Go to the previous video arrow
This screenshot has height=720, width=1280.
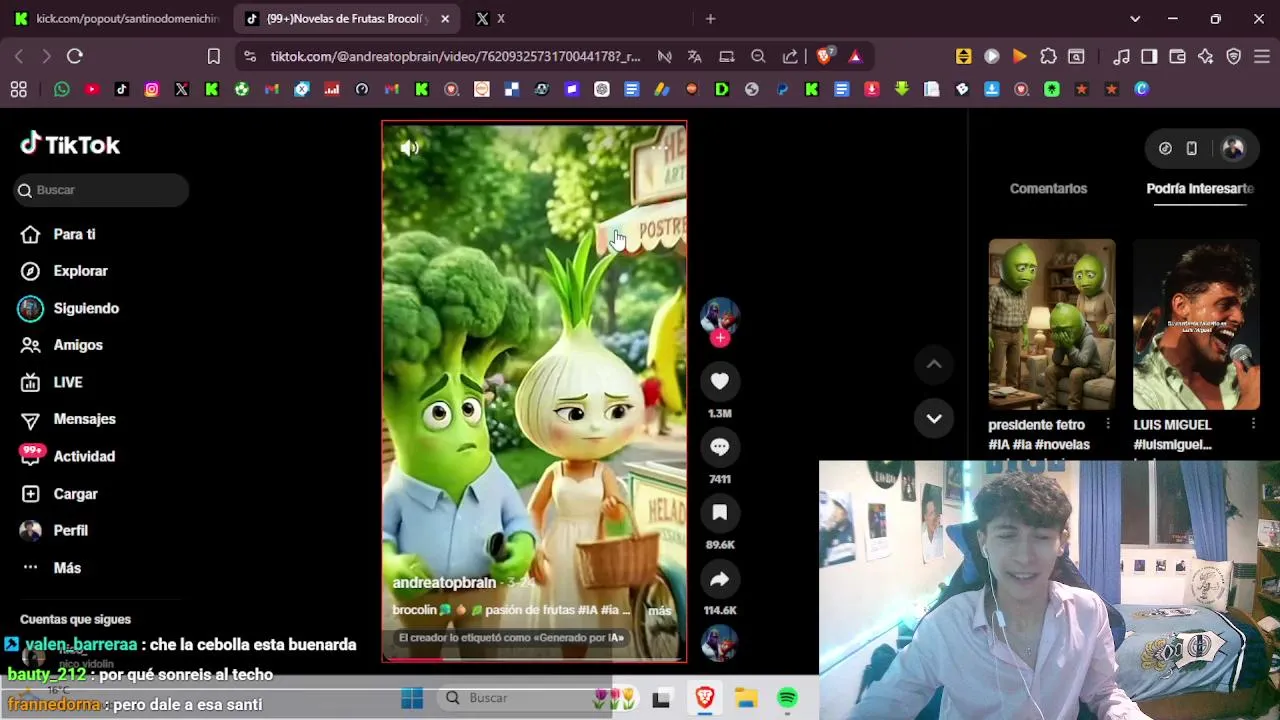tap(934, 365)
